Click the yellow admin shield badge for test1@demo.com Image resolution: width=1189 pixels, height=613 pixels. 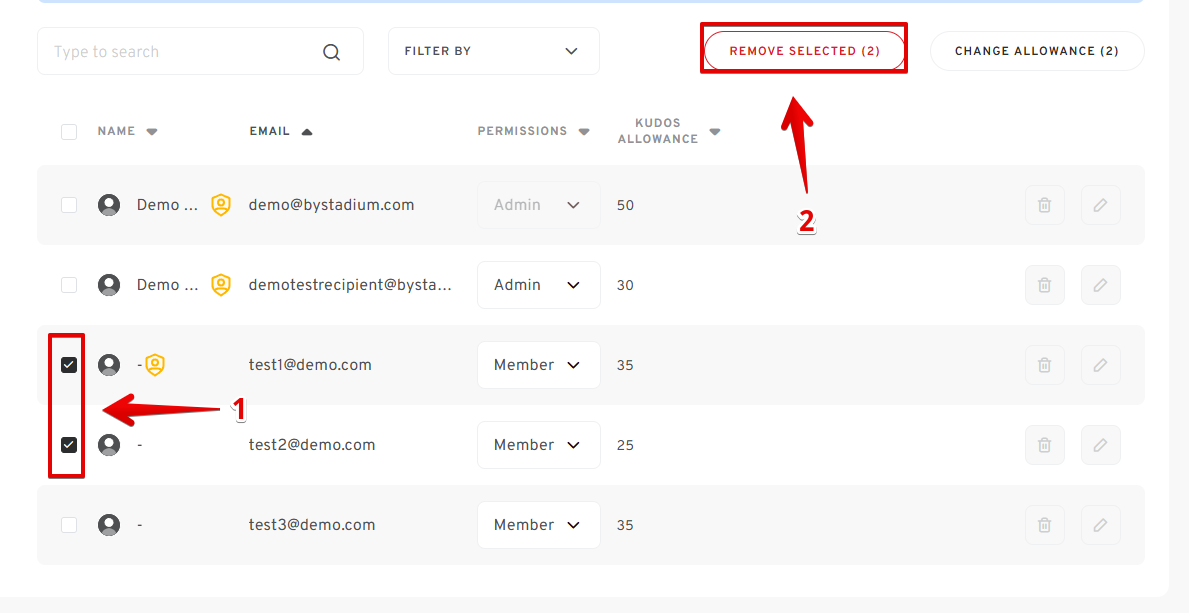[x=155, y=365]
